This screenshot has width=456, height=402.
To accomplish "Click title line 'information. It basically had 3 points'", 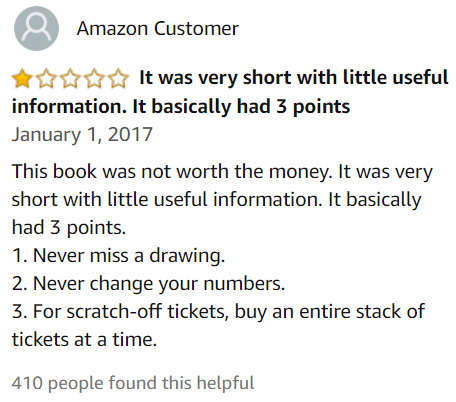I will [x=181, y=107].
